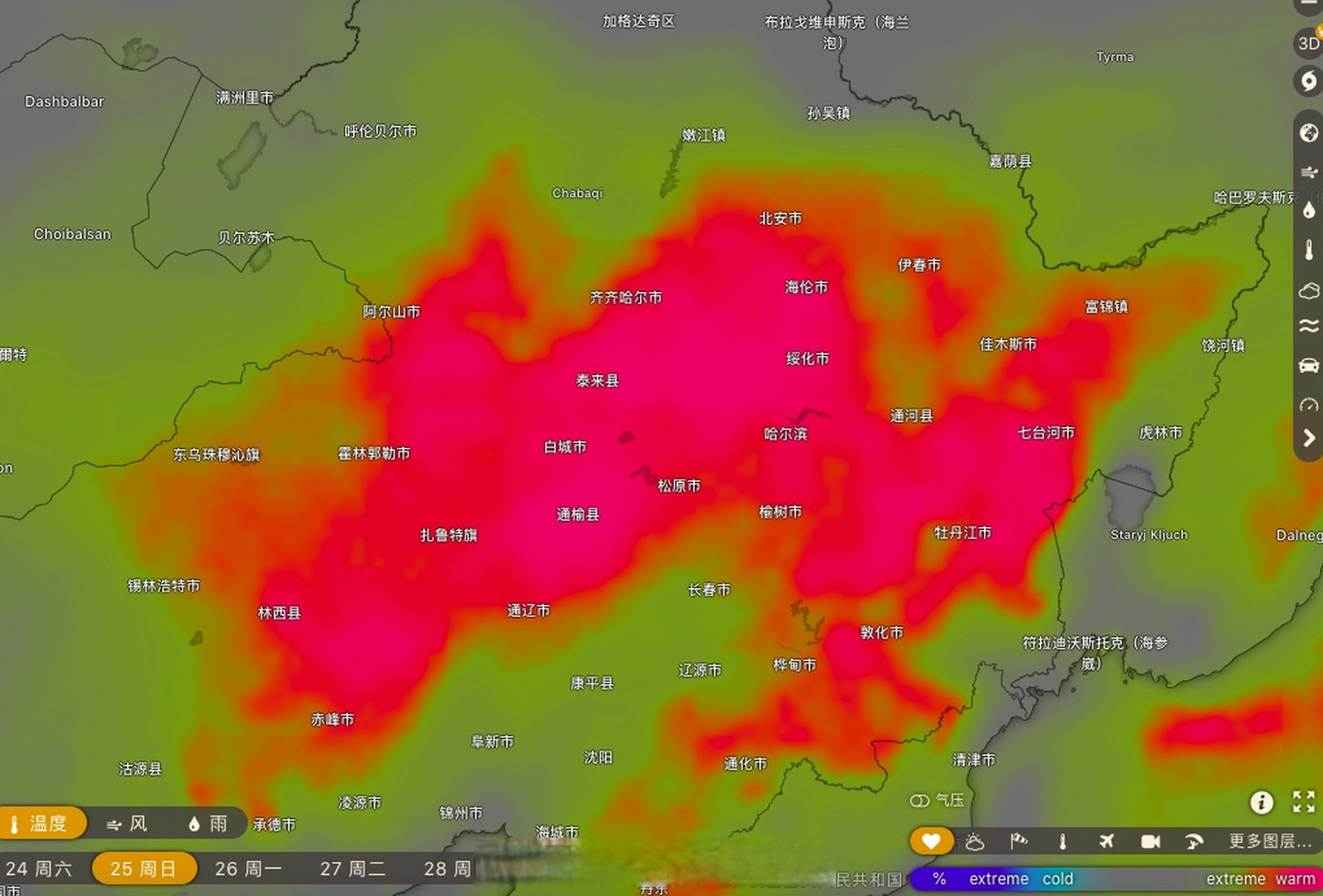
Task: Enable the 风 wind overlay
Action: click(x=127, y=824)
